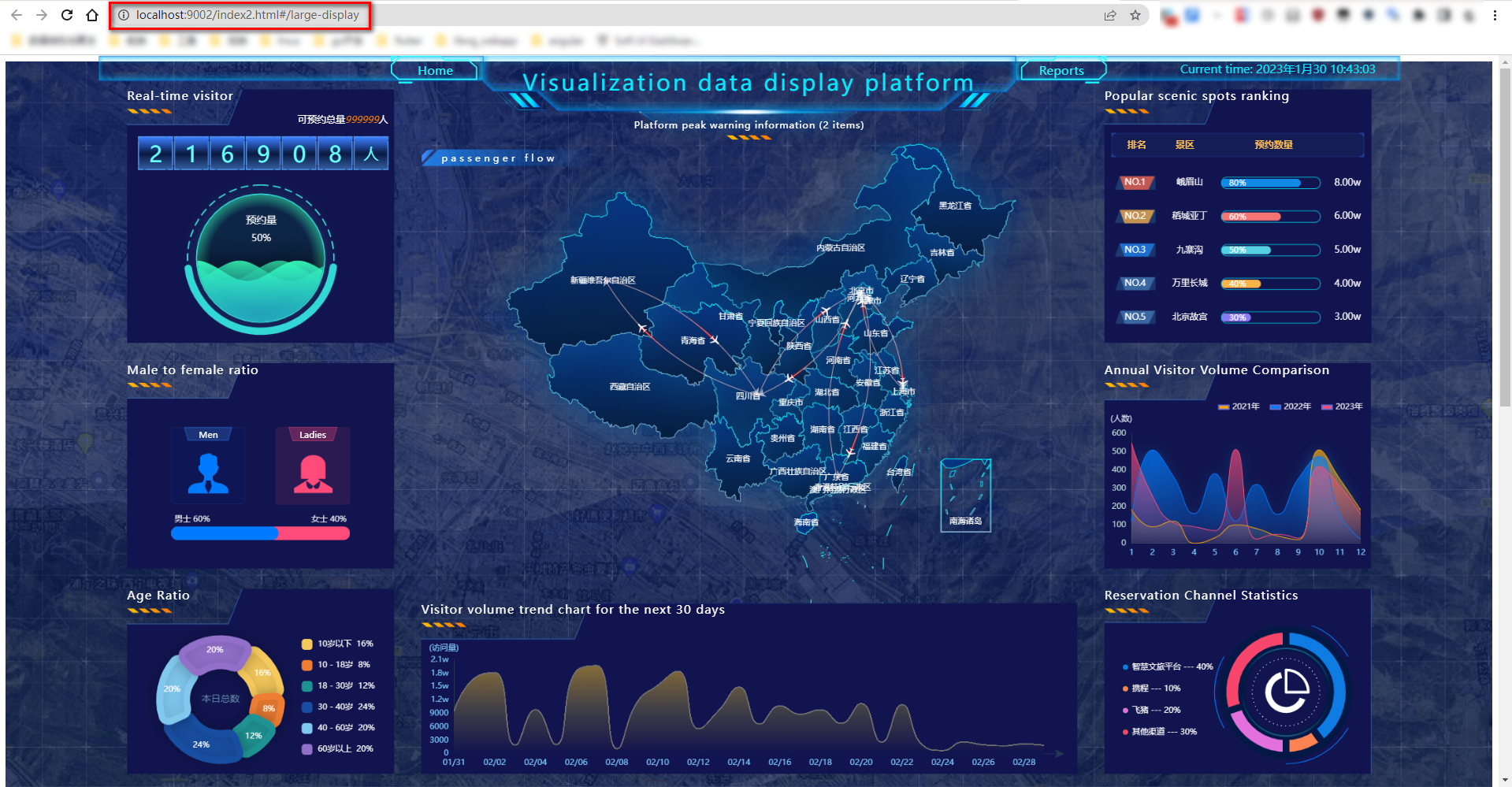Click the 80% progress bar for 峨眉山
Screen dimensions: 1512x787
pos(1270,183)
